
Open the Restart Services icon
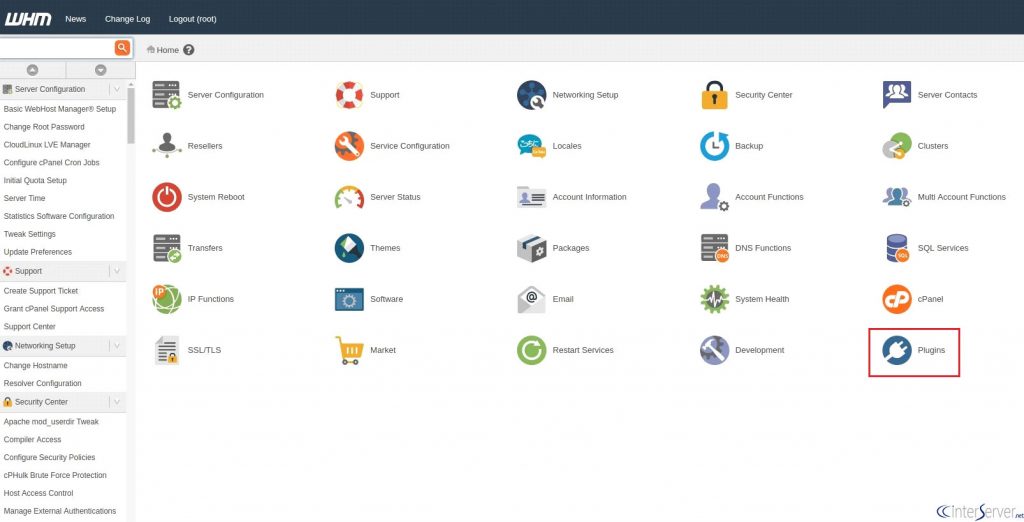tap(532, 350)
